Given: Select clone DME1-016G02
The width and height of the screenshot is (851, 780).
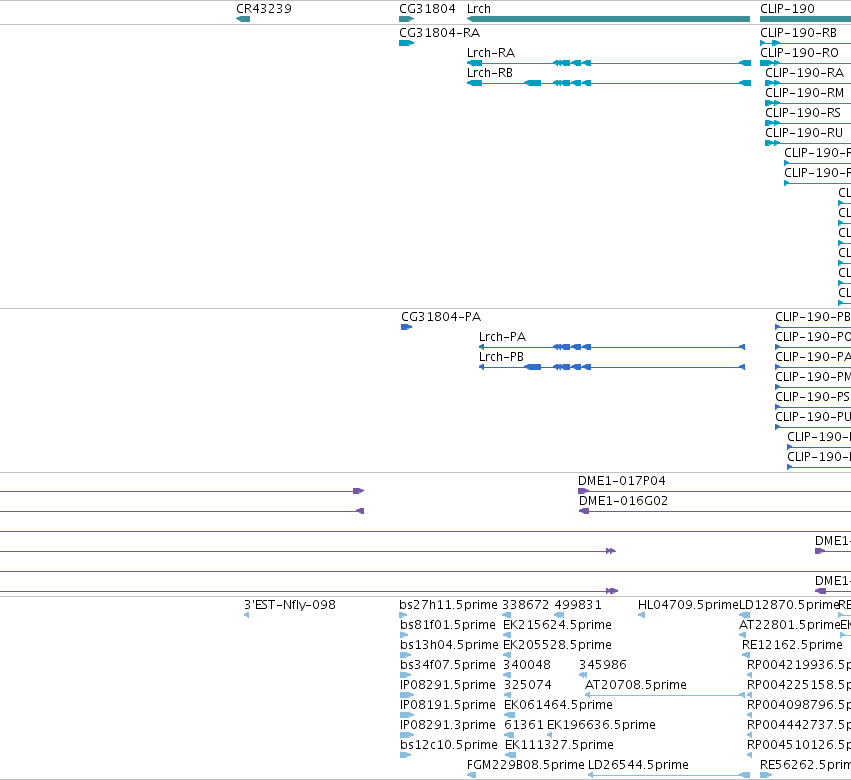Looking at the screenshot, I should click(x=623, y=501).
